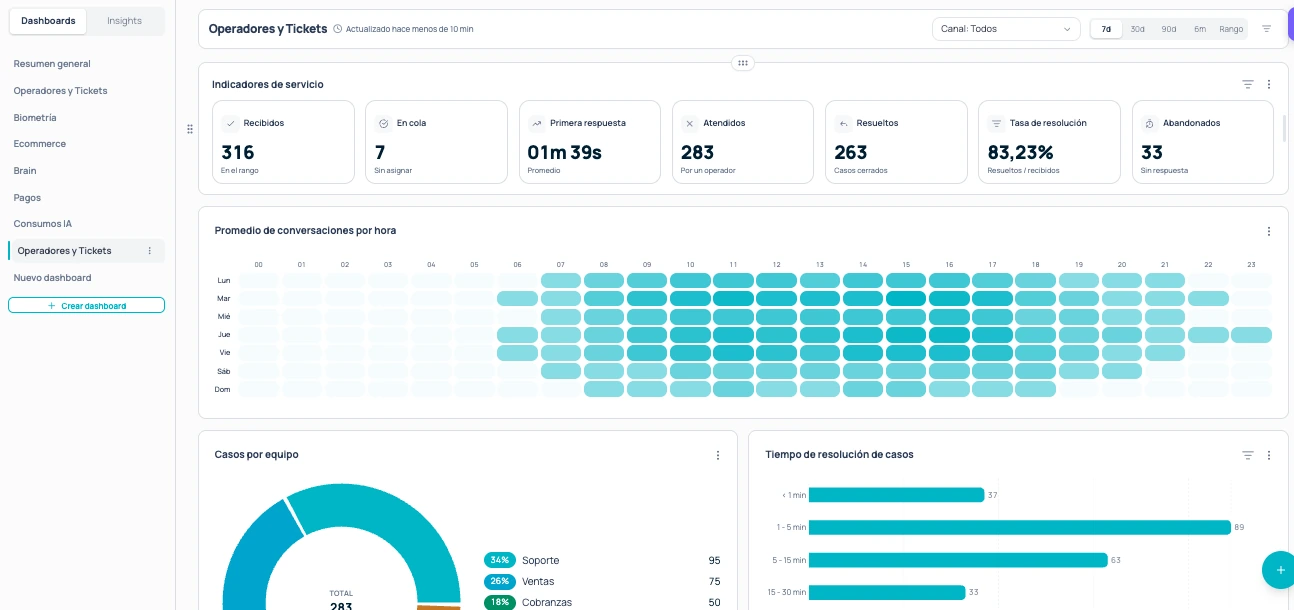Open the Recibidos checkmark icon
This screenshot has width=1294, height=610.
click(231, 124)
